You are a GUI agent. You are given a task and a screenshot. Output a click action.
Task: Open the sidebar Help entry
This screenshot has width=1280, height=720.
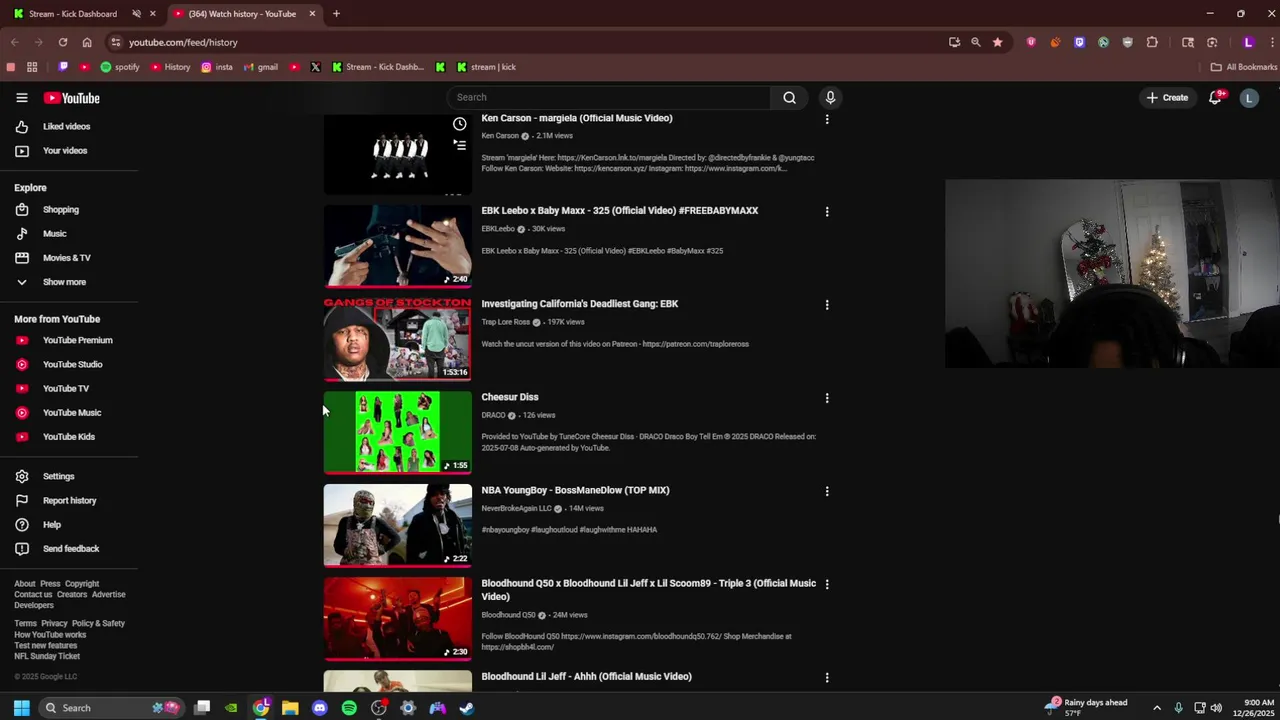pyautogui.click(x=51, y=525)
